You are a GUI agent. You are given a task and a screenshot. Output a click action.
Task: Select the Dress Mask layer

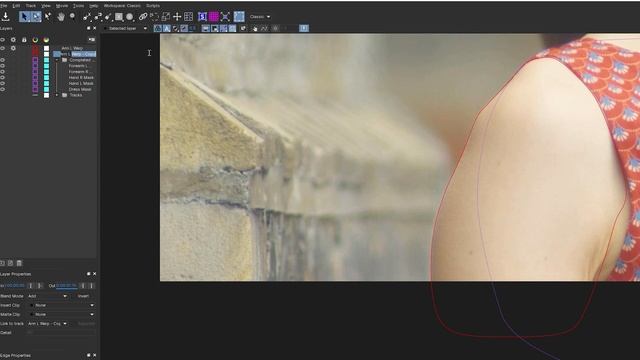click(80, 89)
